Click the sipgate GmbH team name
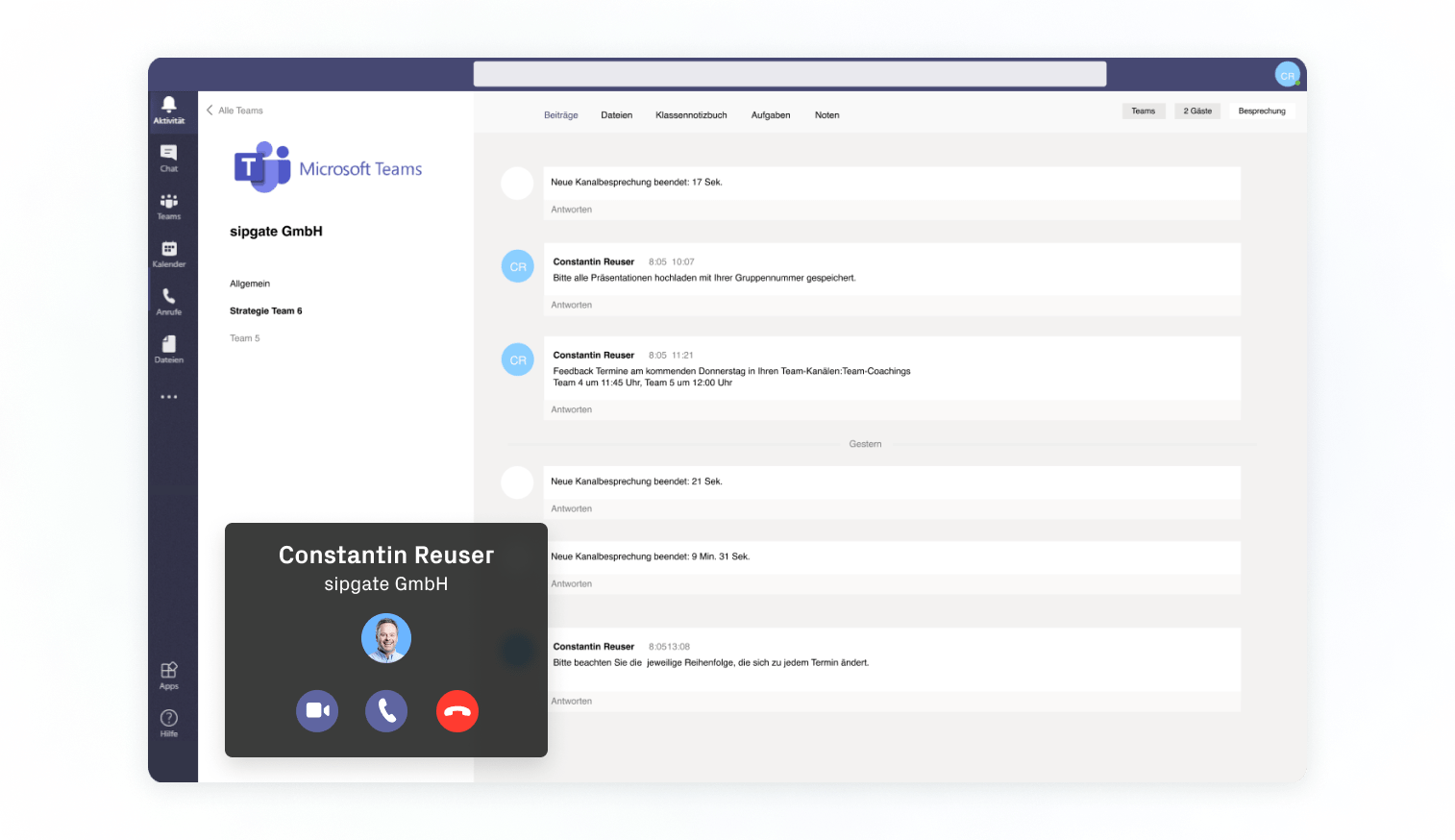This screenshot has width=1455, height=840. pos(276,232)
